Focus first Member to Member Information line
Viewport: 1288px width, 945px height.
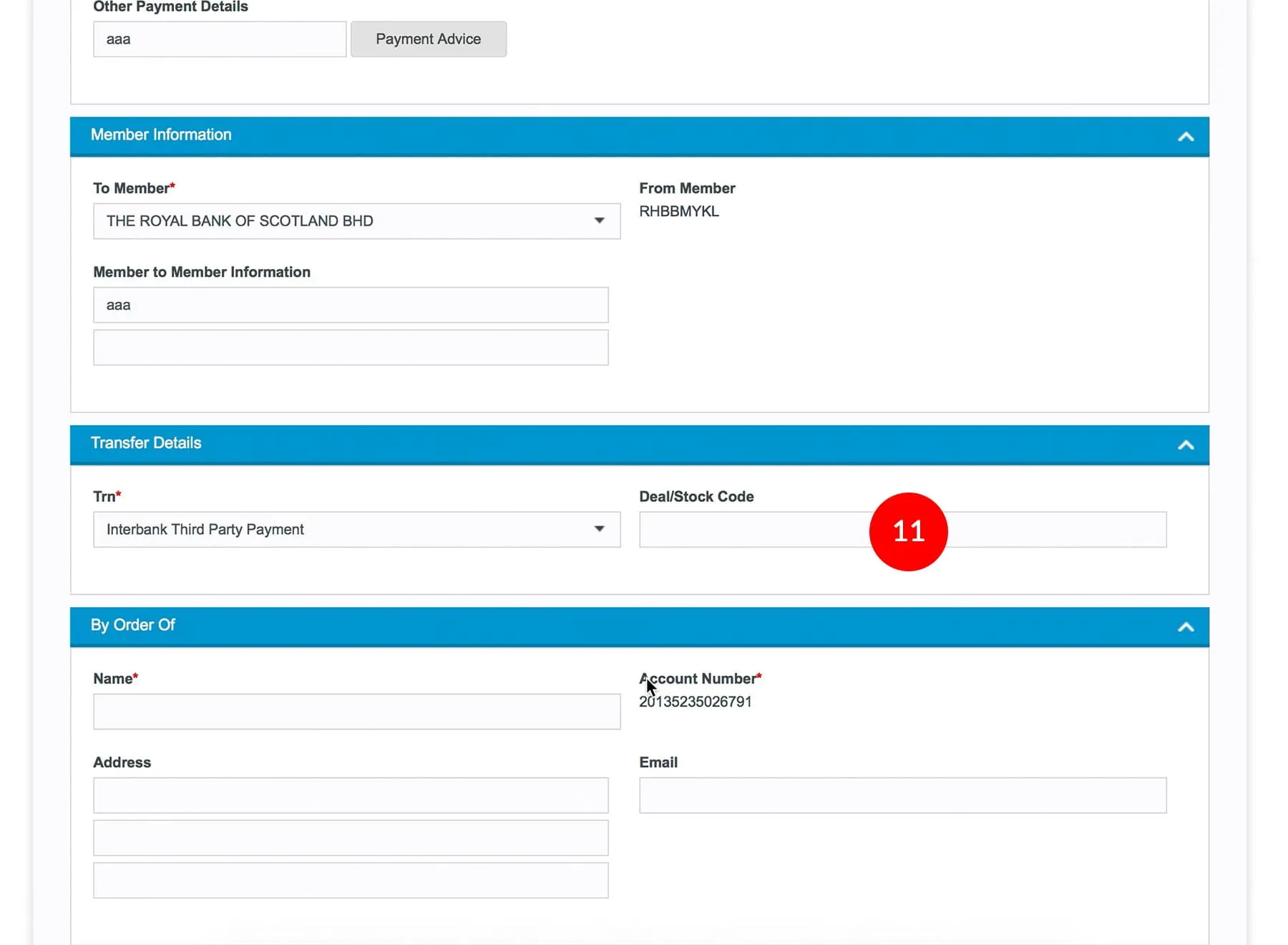(x=351, y=306)
